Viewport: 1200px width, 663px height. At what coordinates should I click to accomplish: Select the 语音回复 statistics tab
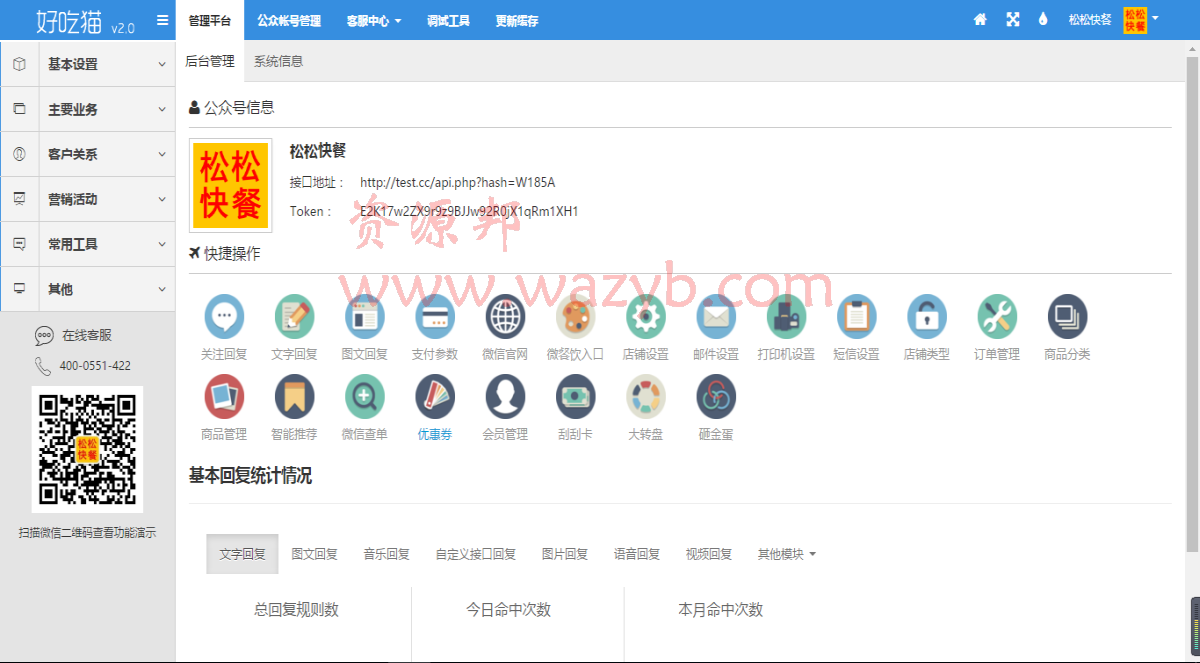point(637,554)
